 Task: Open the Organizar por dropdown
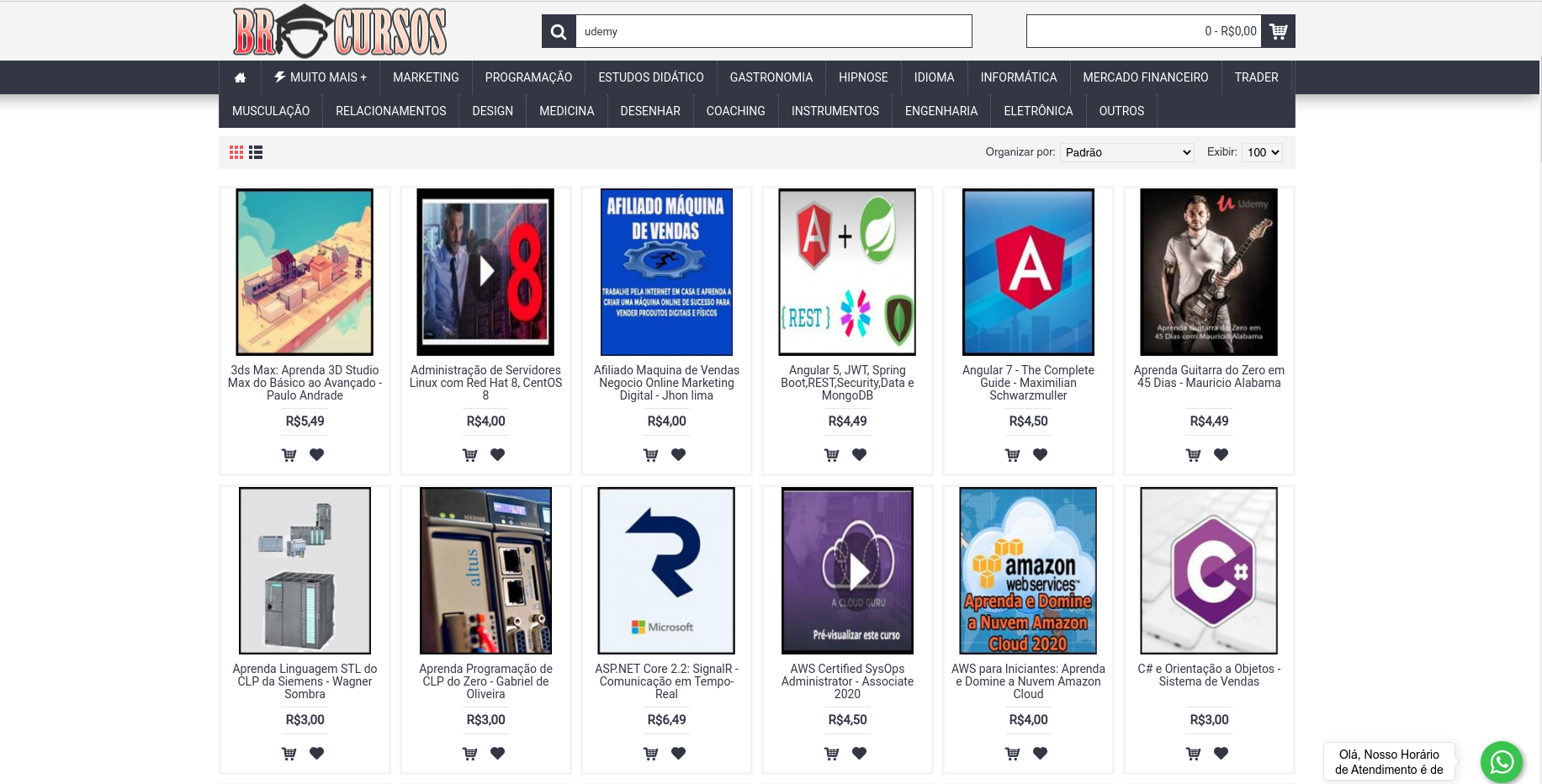pyautogui.click(x=1127, y=152)
